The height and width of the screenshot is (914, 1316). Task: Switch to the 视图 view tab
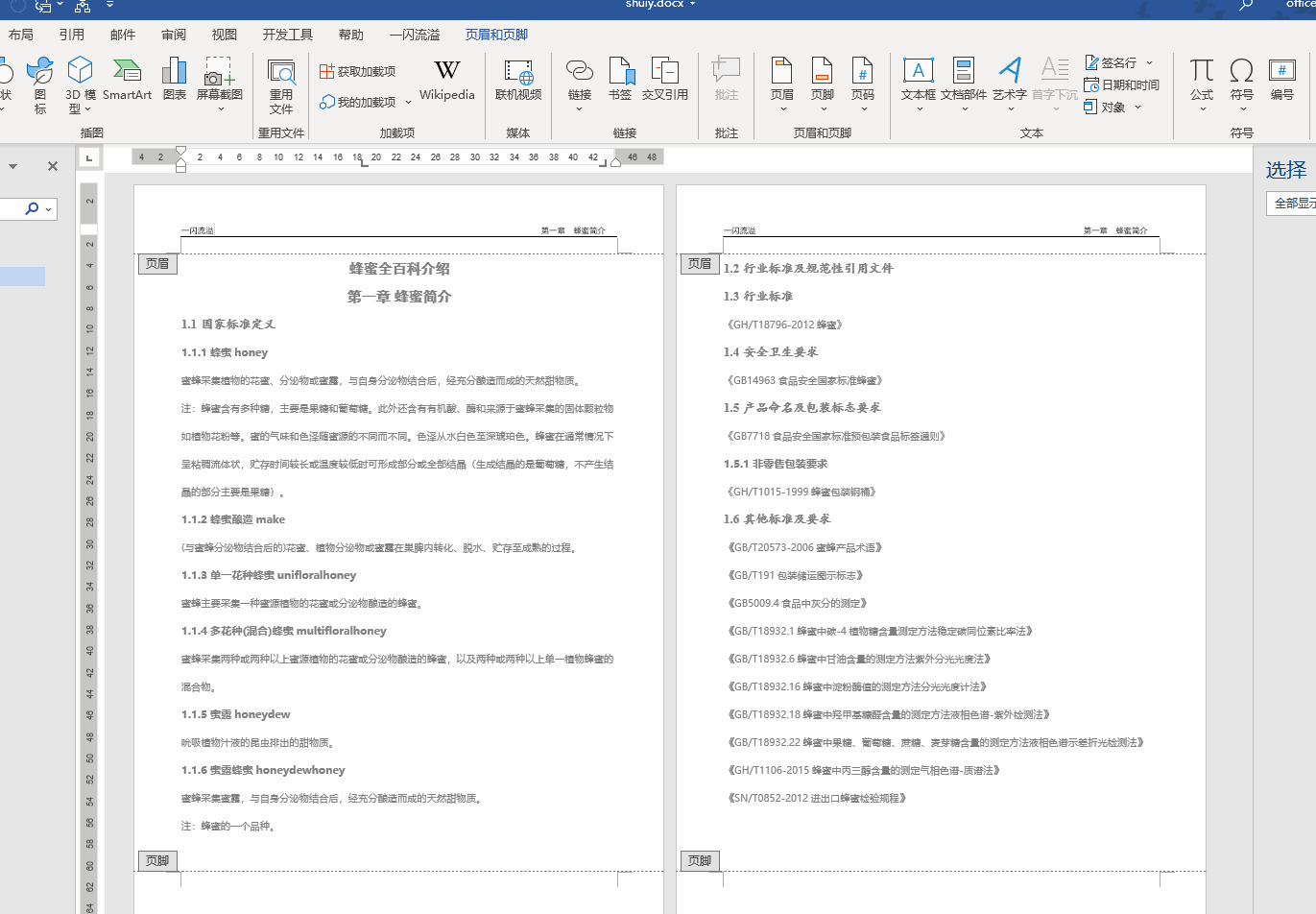tap(225, 35)
